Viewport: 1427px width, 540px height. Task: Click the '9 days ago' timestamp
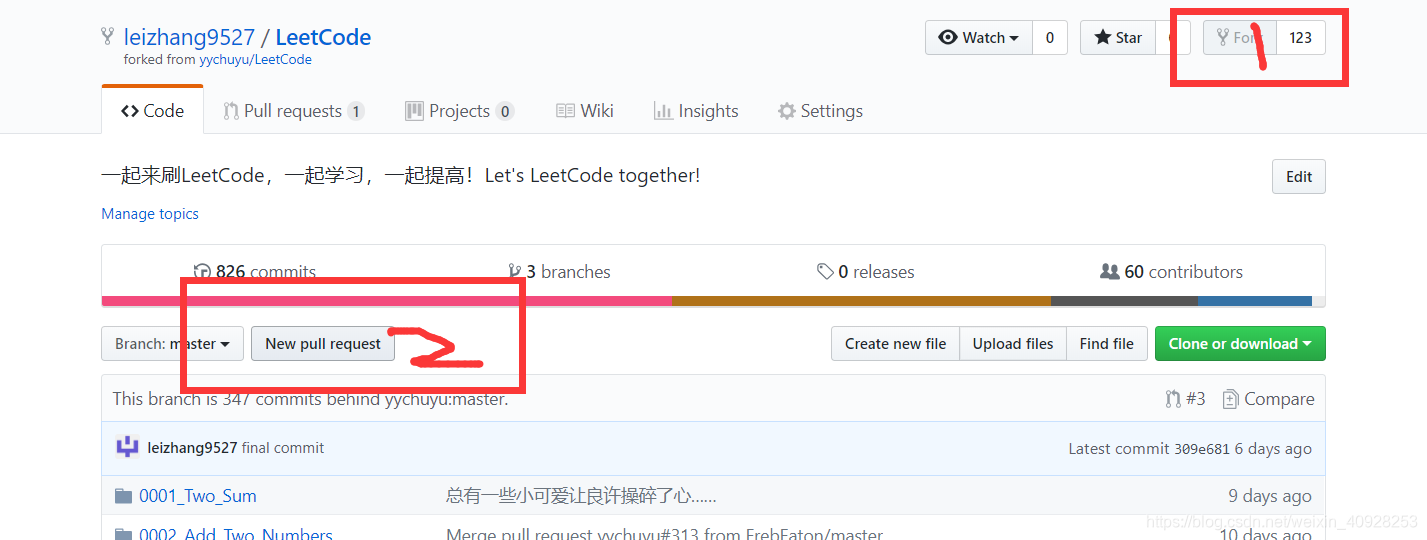coord(1270,496)
